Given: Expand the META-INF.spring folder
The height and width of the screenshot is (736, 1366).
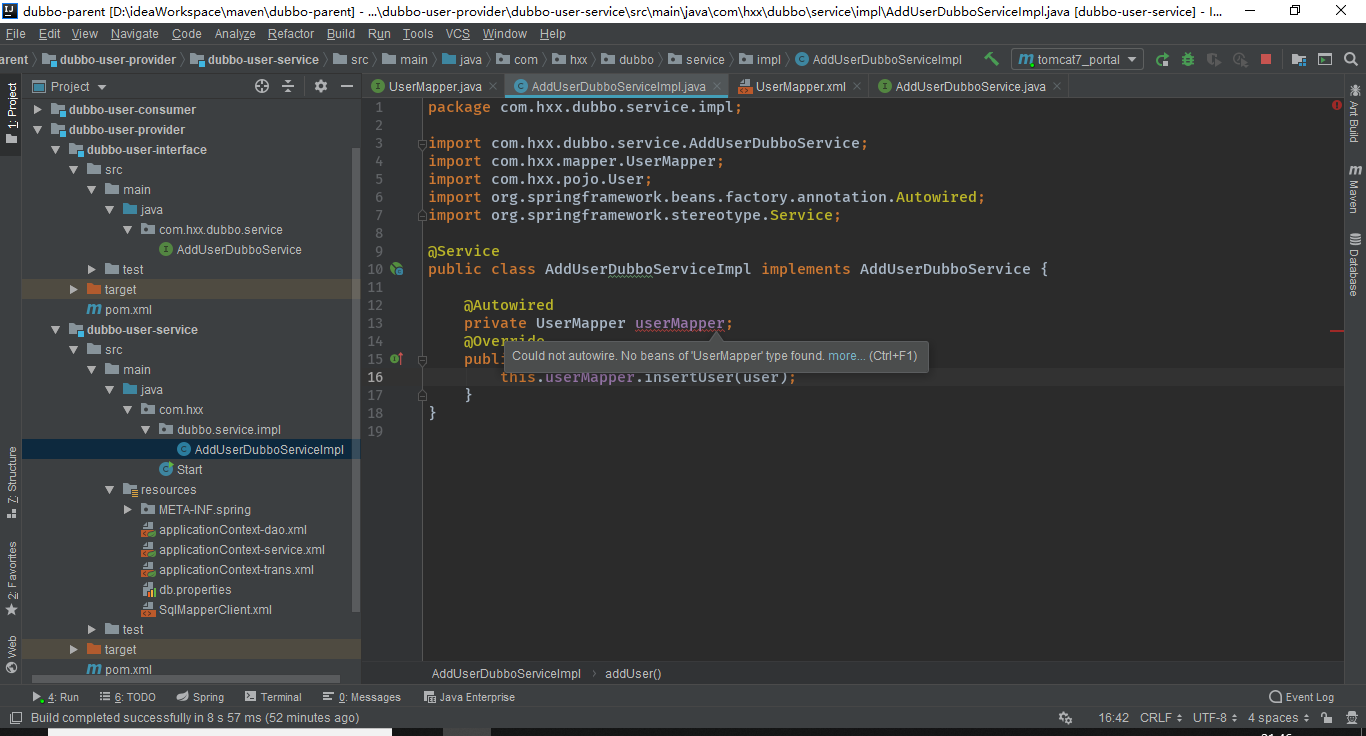Looking at the screenshot, I should pos(128,510).
